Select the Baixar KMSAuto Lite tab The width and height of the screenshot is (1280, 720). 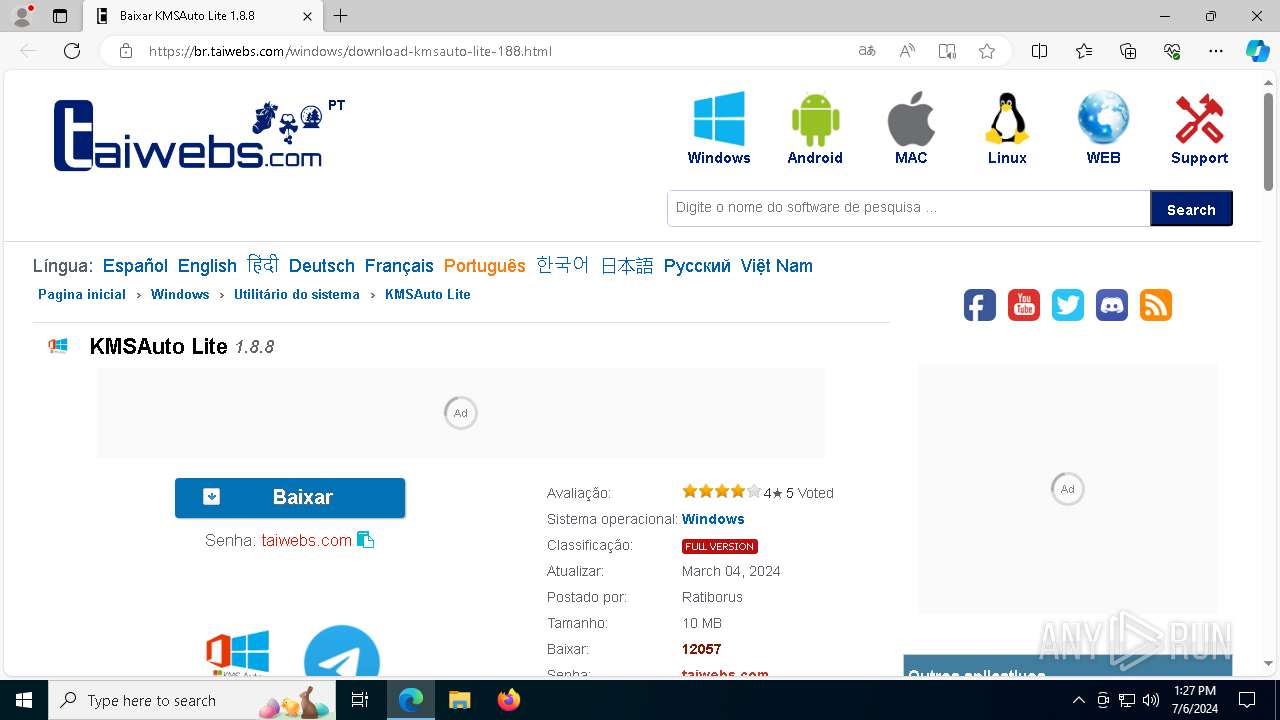tap(203, 16)
